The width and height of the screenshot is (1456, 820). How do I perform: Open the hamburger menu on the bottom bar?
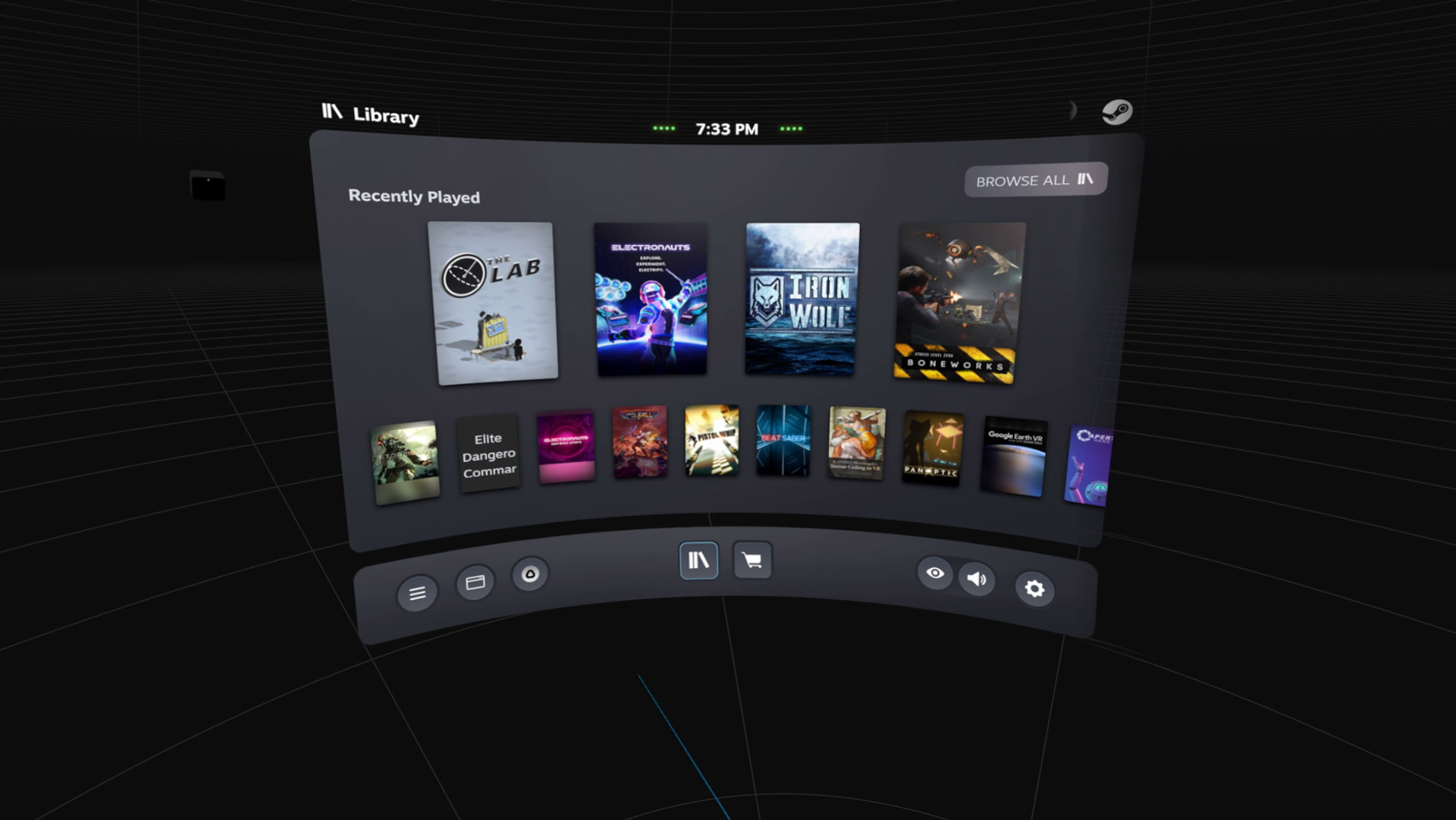tap(416, 593)
